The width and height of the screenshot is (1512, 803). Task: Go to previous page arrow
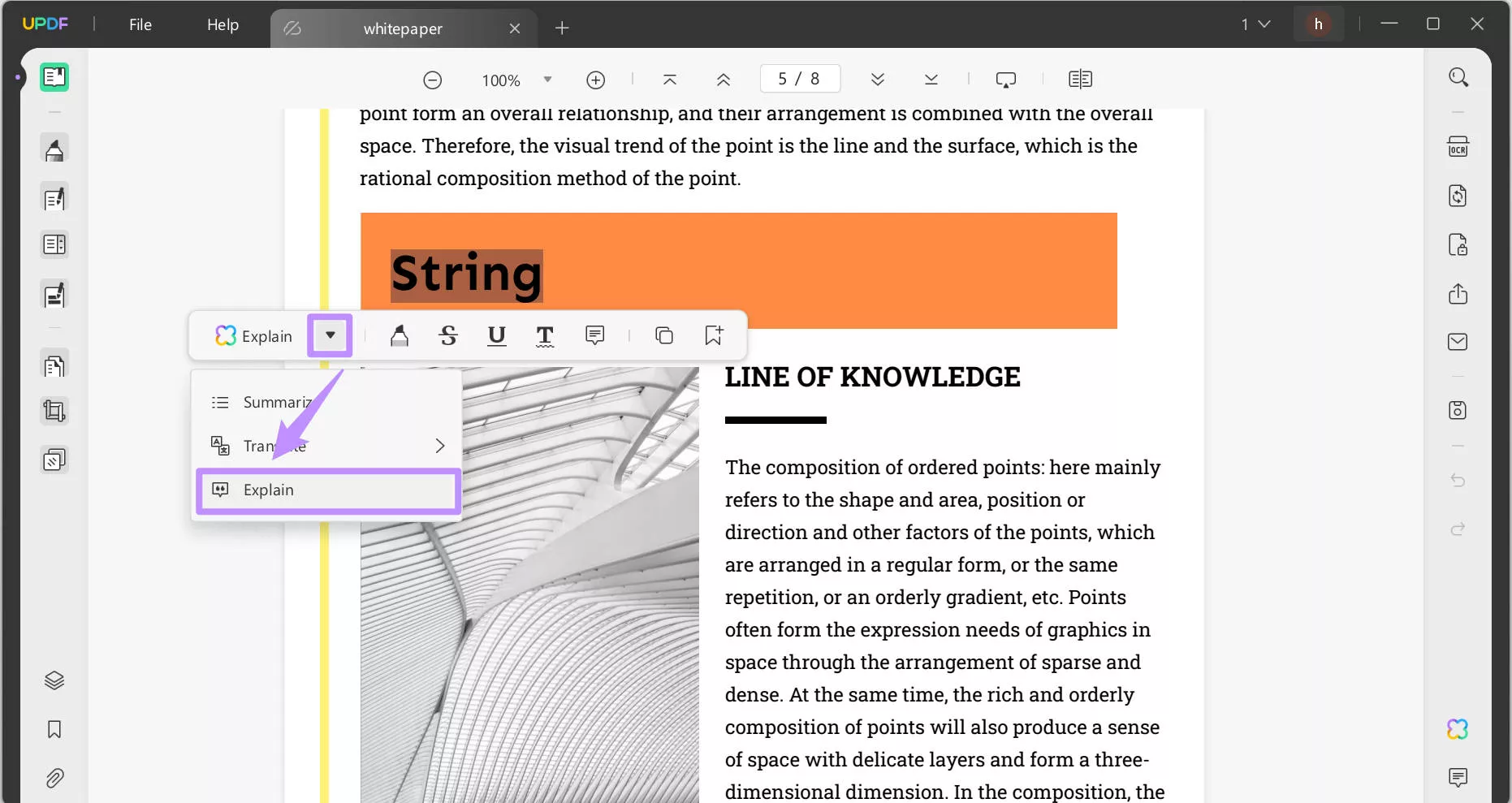[x=724, y=80]
